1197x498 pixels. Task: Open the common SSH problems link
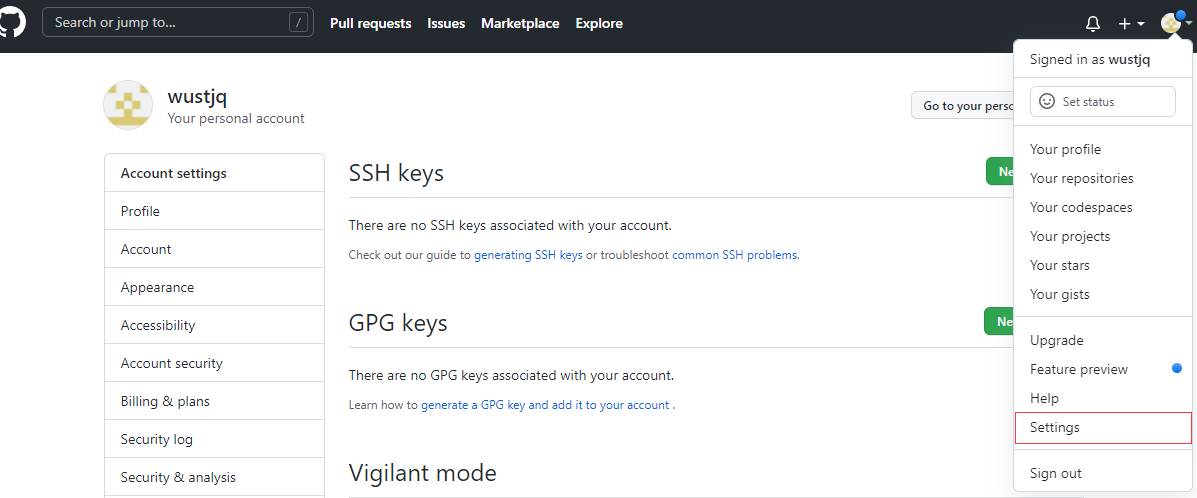[x=735, y=255]
